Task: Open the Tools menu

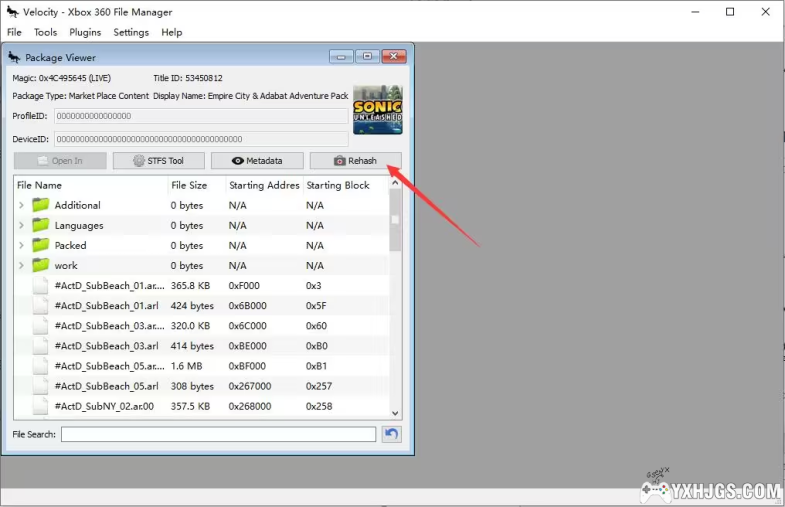Action: 45,32
